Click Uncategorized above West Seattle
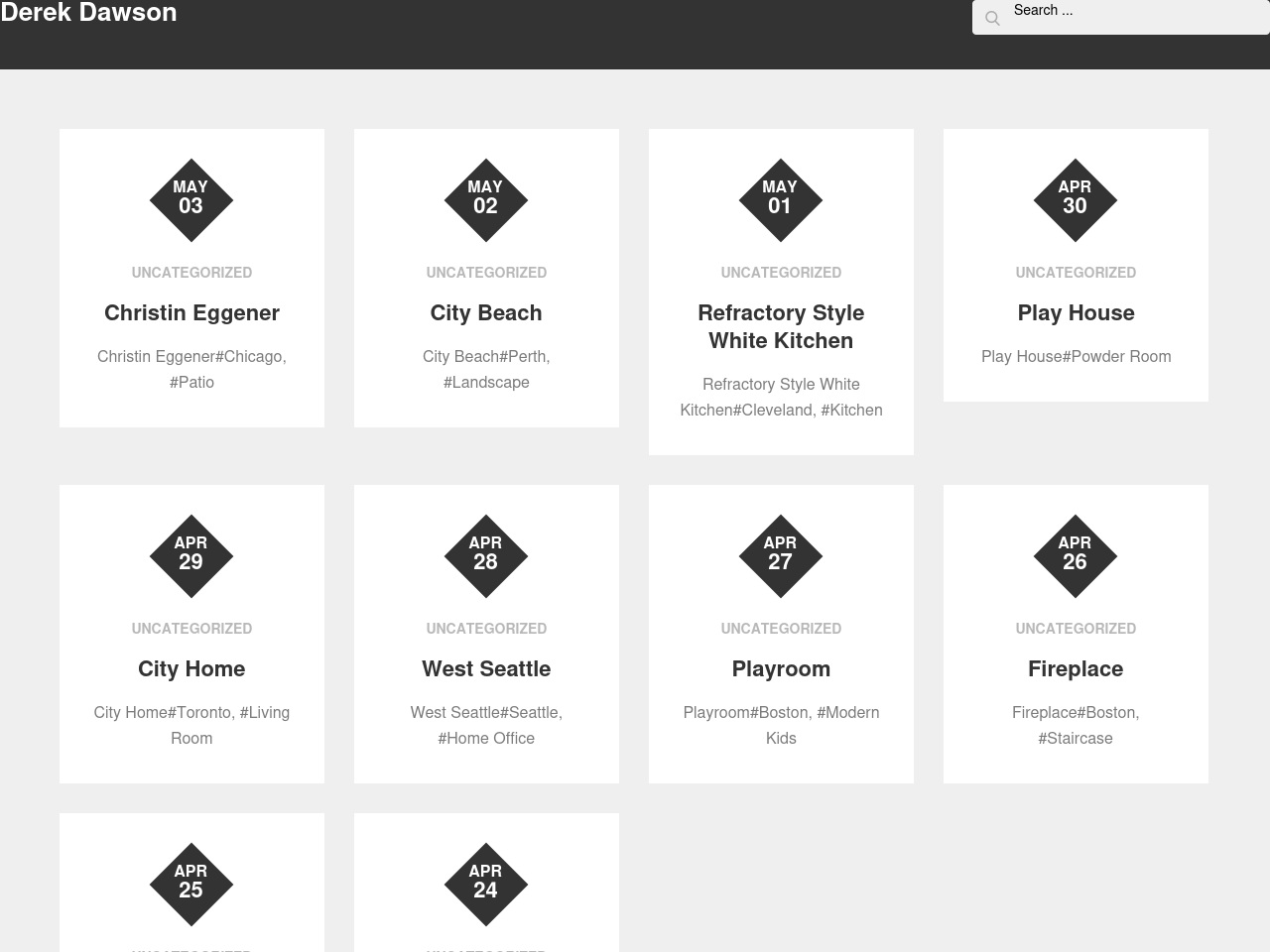 [x=486, y=628]
